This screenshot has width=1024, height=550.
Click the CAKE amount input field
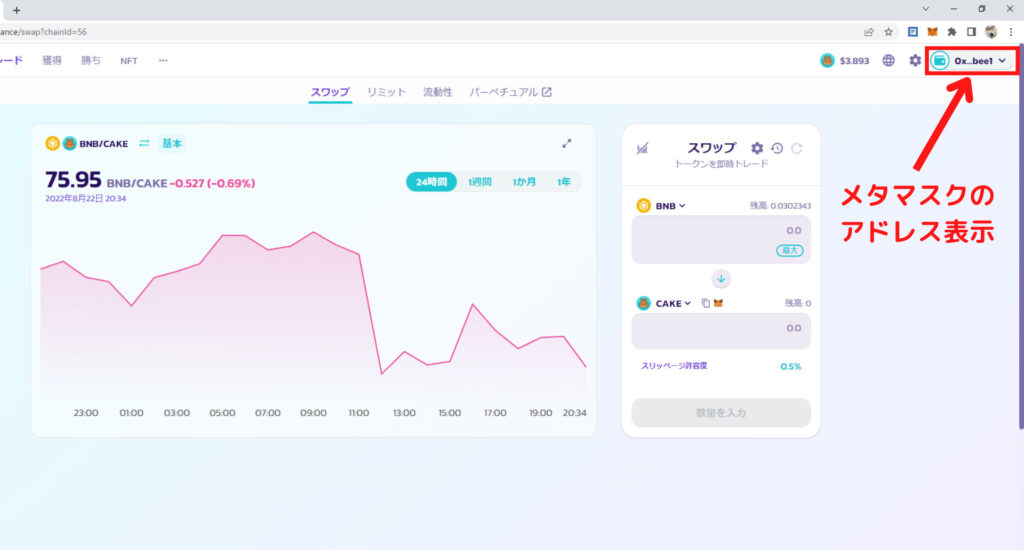tap(721, 331)
